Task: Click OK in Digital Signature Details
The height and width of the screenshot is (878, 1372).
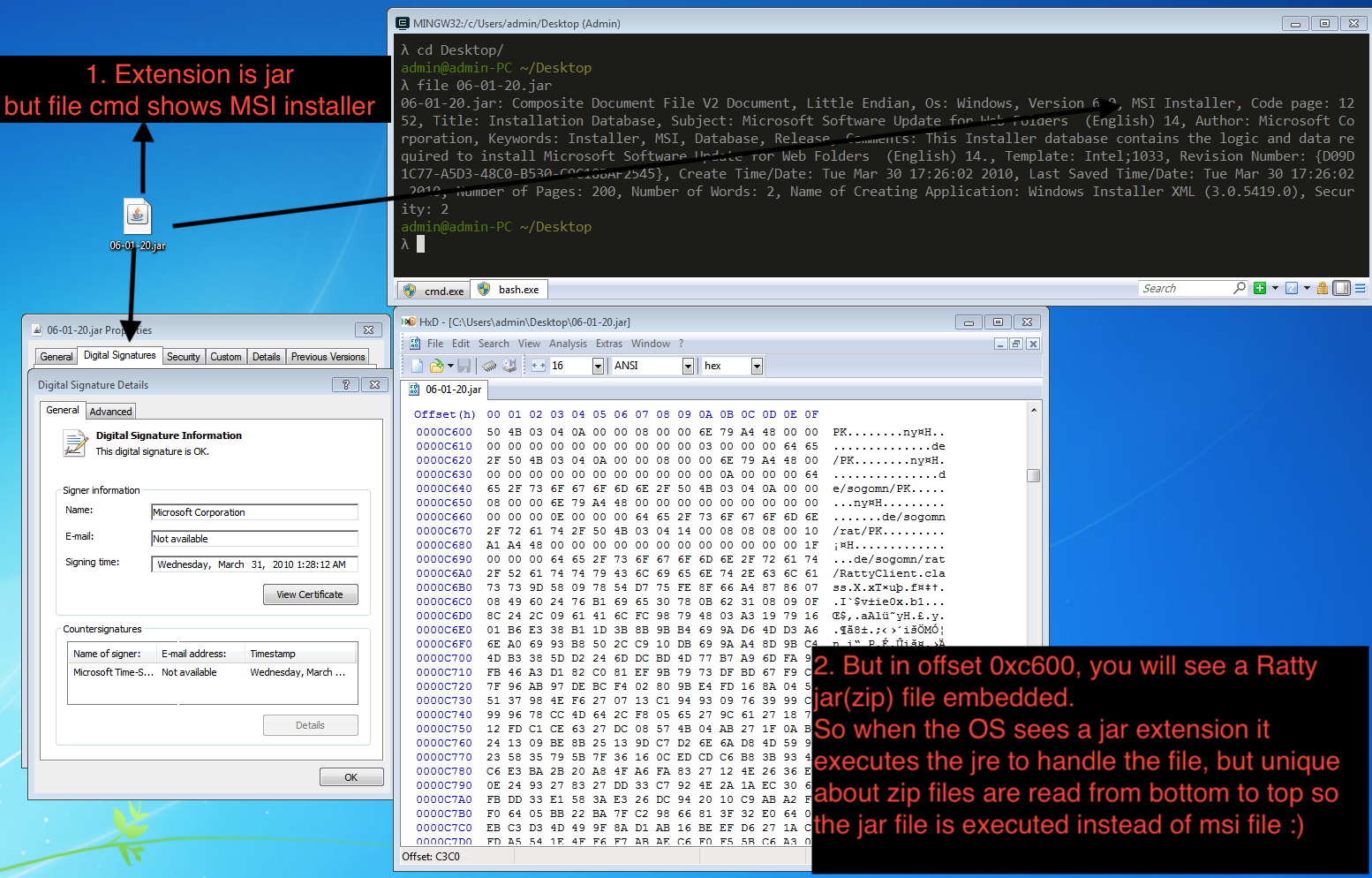Action: point(351,777)
